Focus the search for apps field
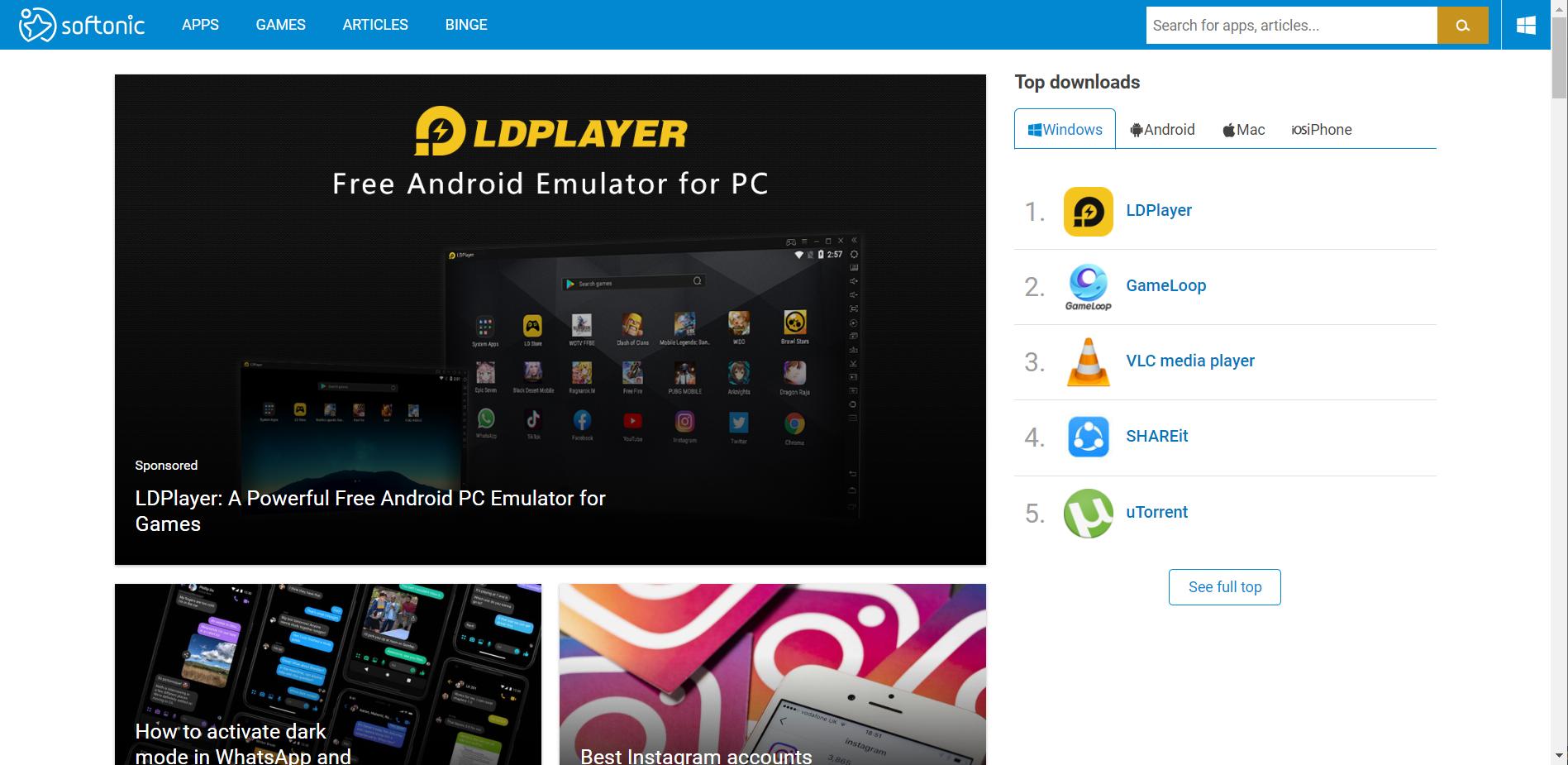Viewport: 1568px width, 765px height. tap(1291, 26)
